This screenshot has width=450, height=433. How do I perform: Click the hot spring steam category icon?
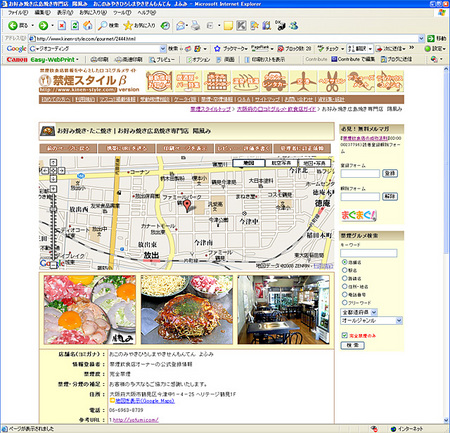tap(246, 81)
